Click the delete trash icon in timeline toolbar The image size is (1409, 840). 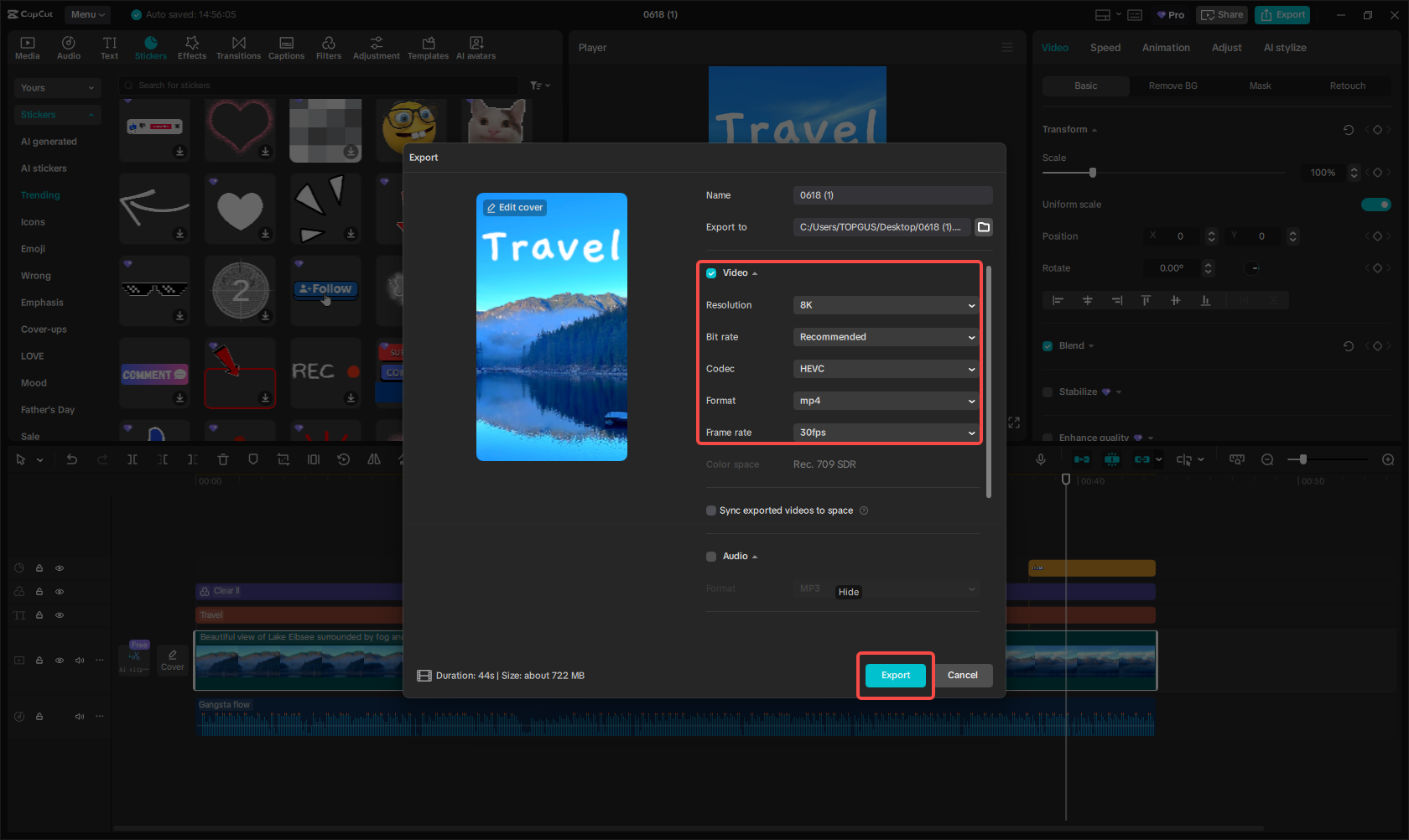coord(223,459)
